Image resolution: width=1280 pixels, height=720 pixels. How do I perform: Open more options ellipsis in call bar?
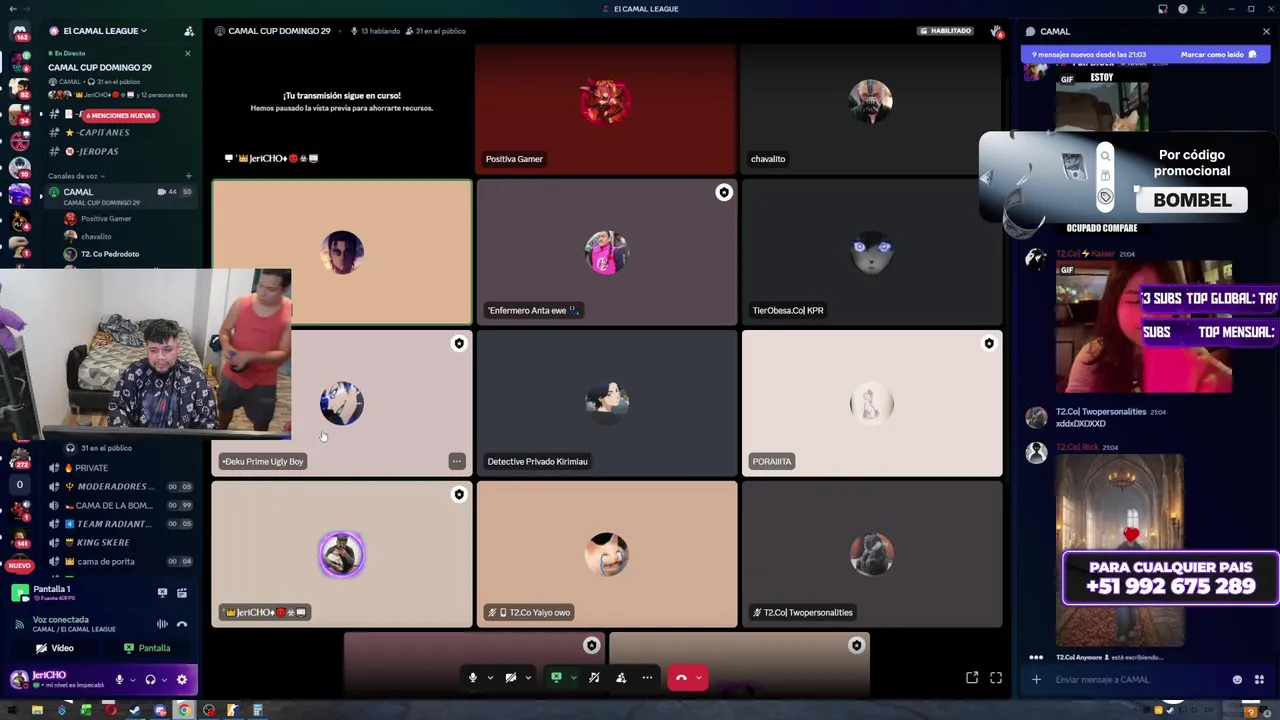tap(647, 677)
